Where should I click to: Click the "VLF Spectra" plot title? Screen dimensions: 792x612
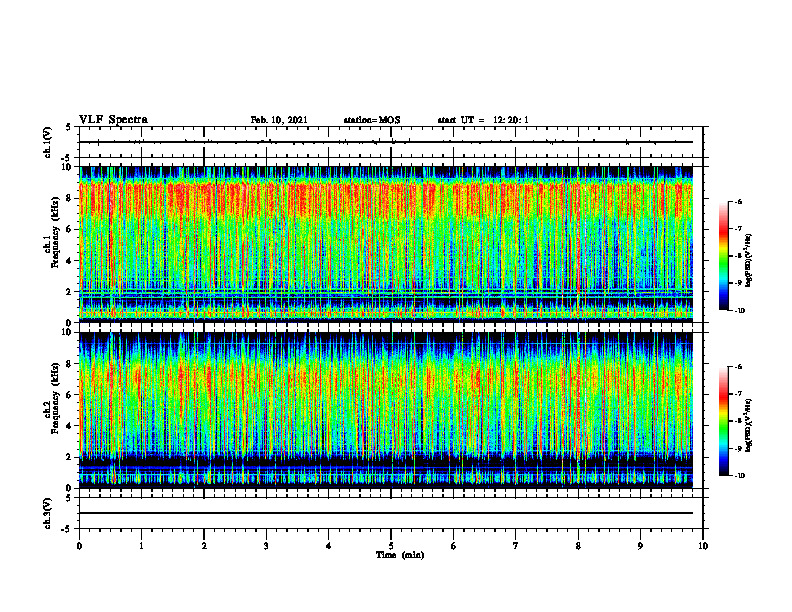pyautogui.click(x=113, y=120)
